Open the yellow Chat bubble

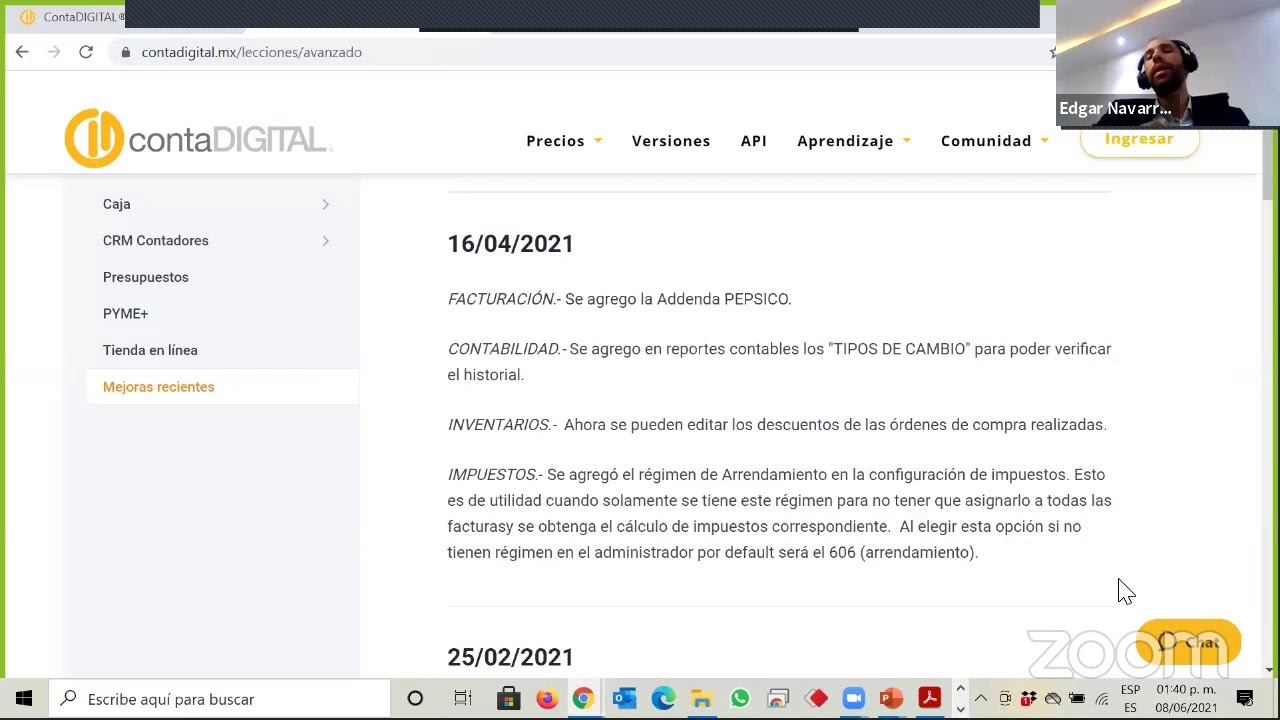coord(1189,642)
